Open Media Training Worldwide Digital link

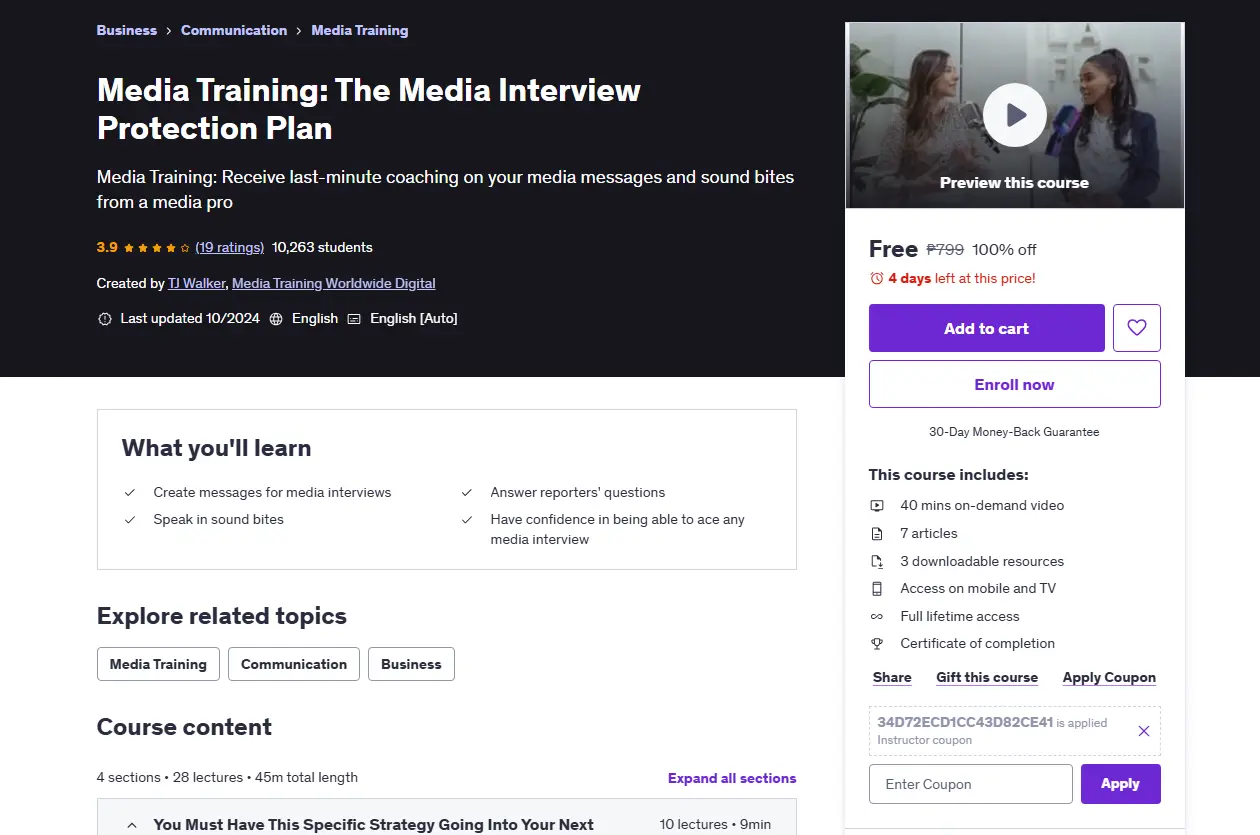(334, 283)
